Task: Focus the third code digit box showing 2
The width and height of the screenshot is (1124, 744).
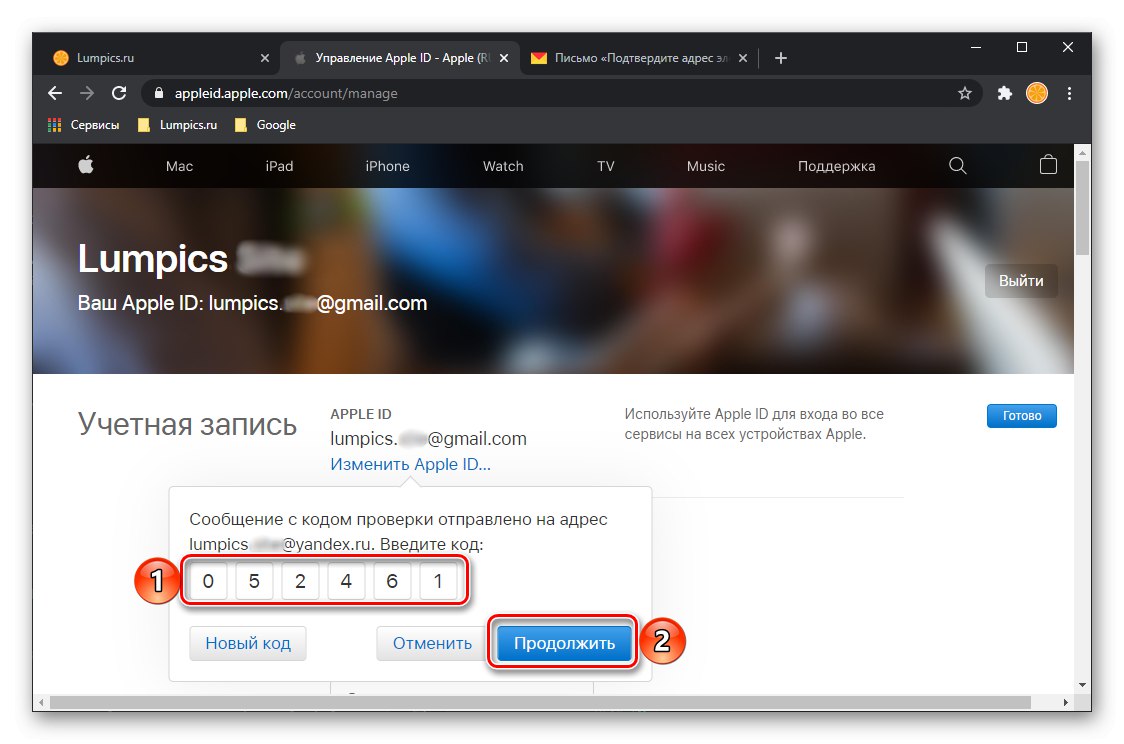Action: [300, 581]
